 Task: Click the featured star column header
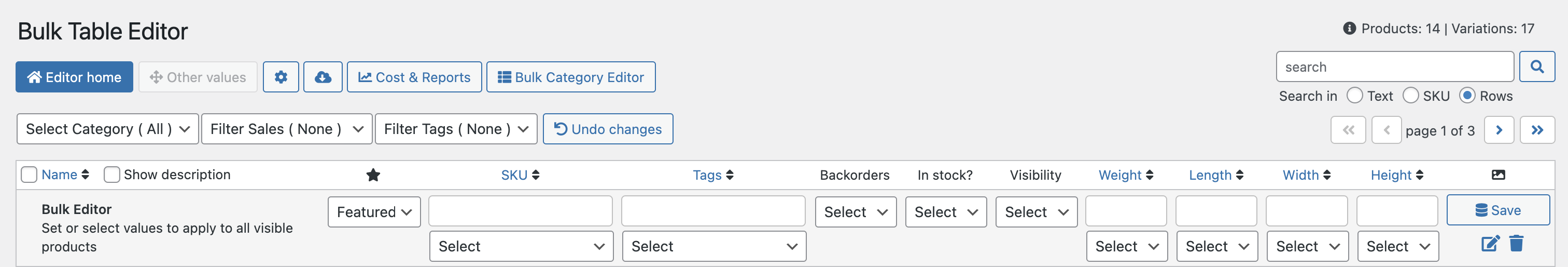373,175
